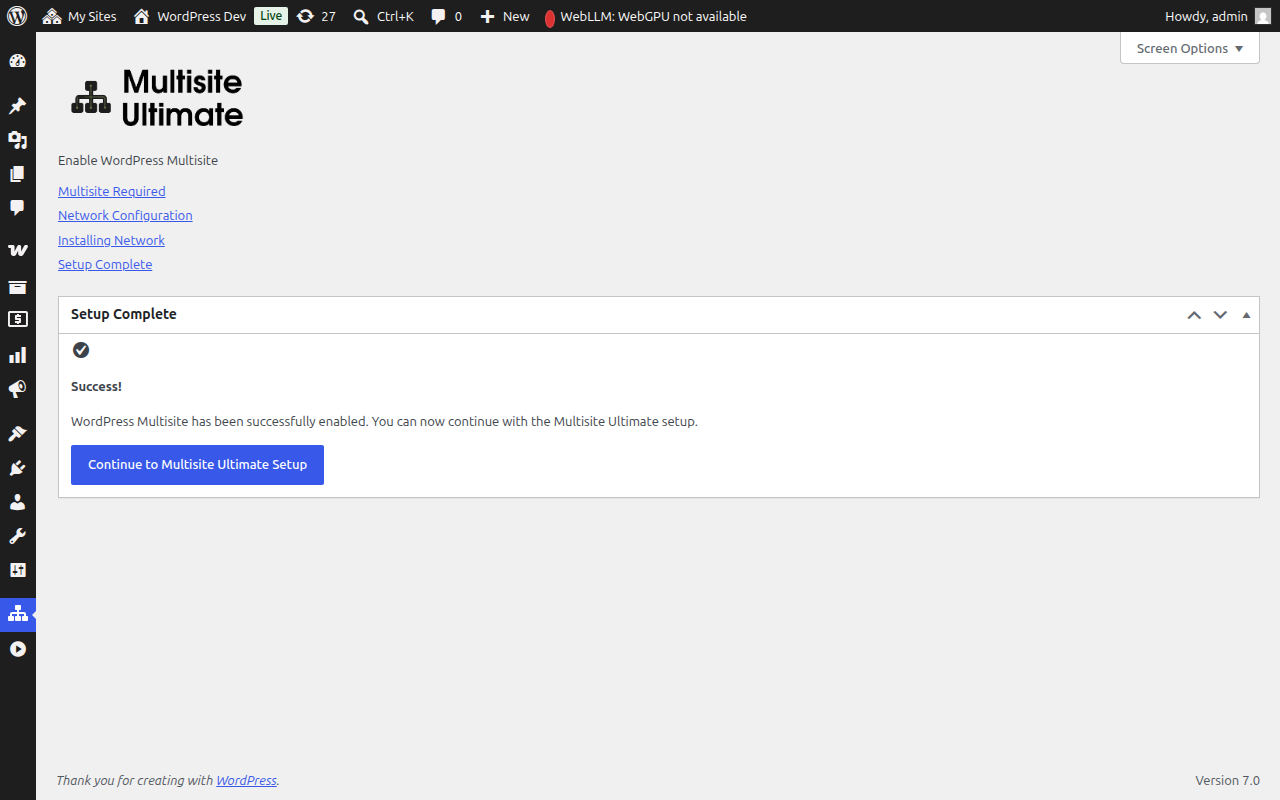Click the Version 7.0 footer text
The width and height of the screenshot is (1280, 800).
[x=1227, y=780]
